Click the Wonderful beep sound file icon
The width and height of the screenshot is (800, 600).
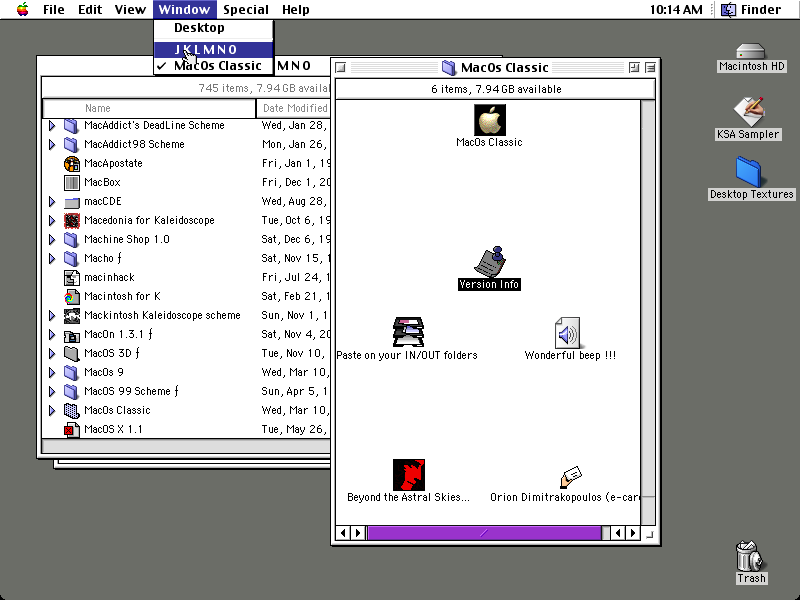pos(567,333)
